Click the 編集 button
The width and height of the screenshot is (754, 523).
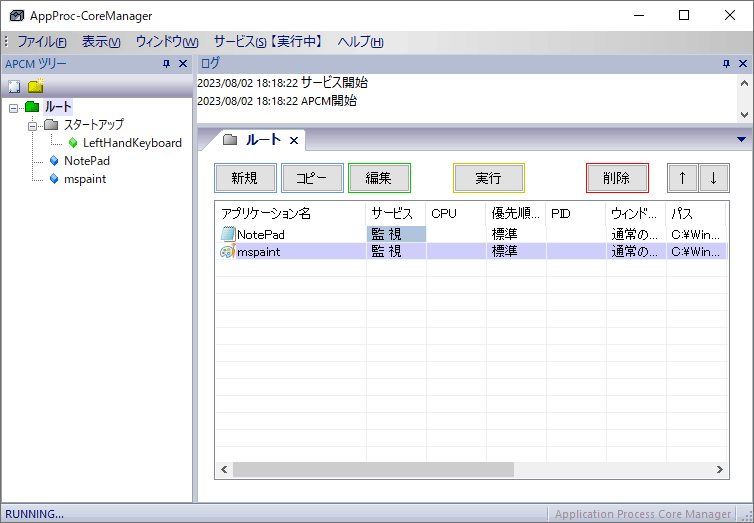coord(379,178)
